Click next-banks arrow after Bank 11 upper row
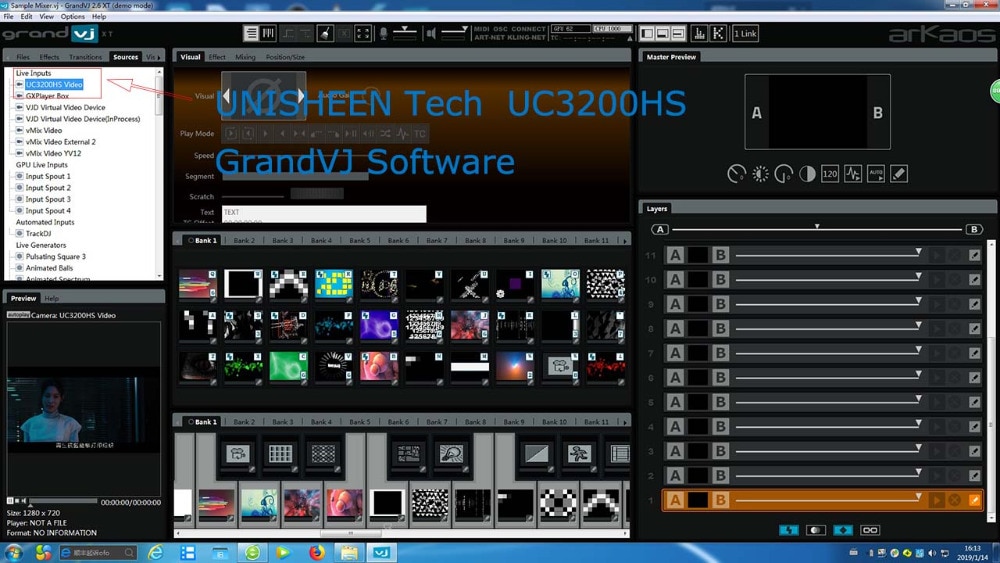 [x=624, y=240]
